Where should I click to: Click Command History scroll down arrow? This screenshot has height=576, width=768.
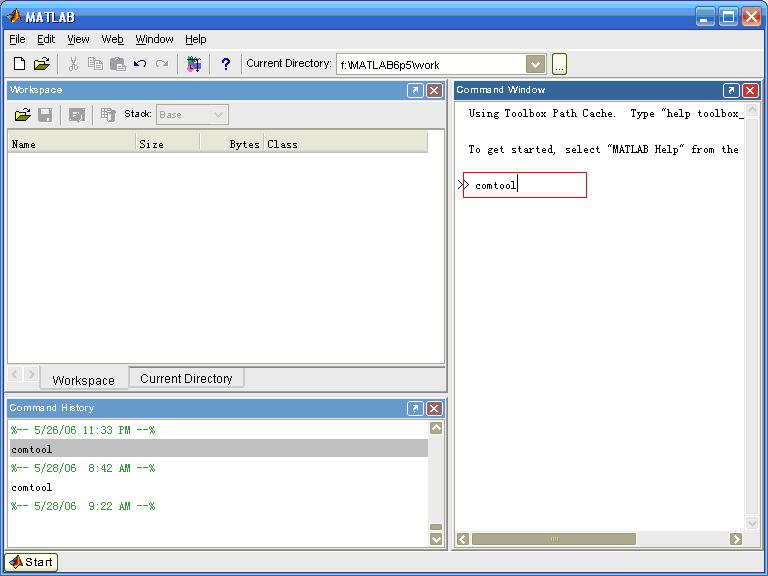(436, 539)
